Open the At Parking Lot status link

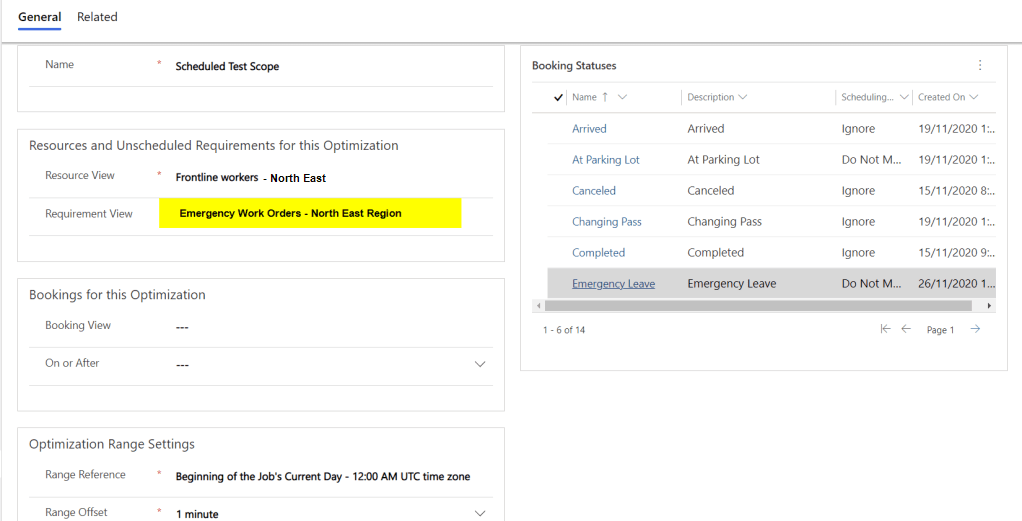pos(605,160)
